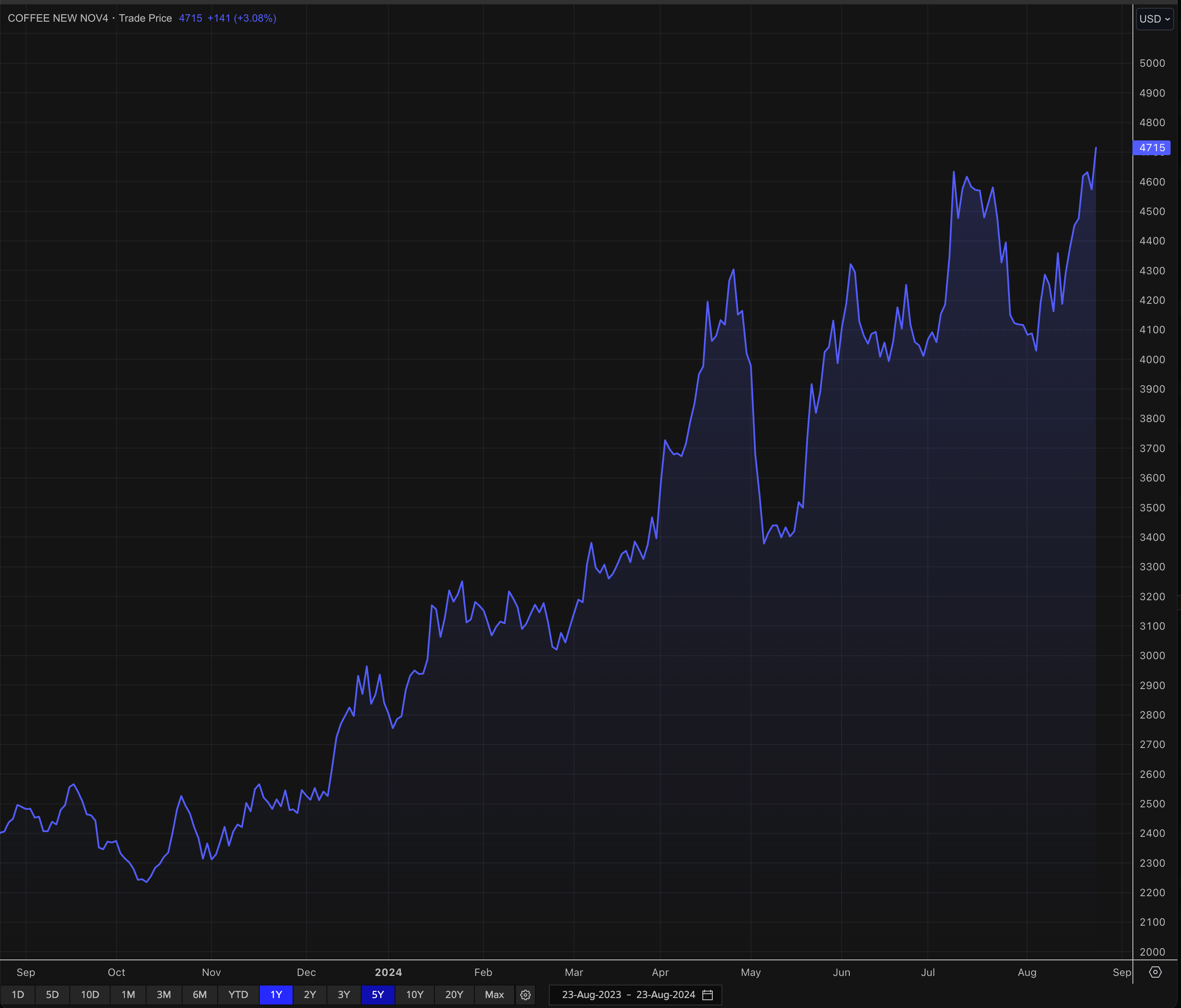Switch to YTD range

(x=238, y=995)
